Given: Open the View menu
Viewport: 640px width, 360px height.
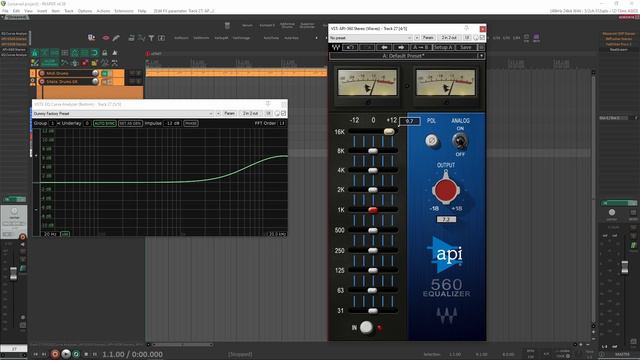Looking at the screenshot, I should tap(29, 11).
